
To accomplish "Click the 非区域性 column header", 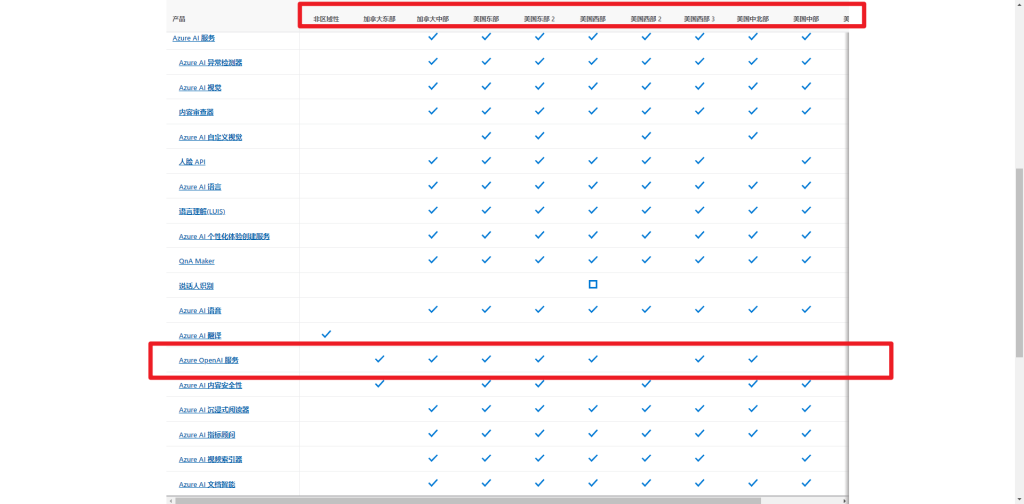I will (326, 19).
